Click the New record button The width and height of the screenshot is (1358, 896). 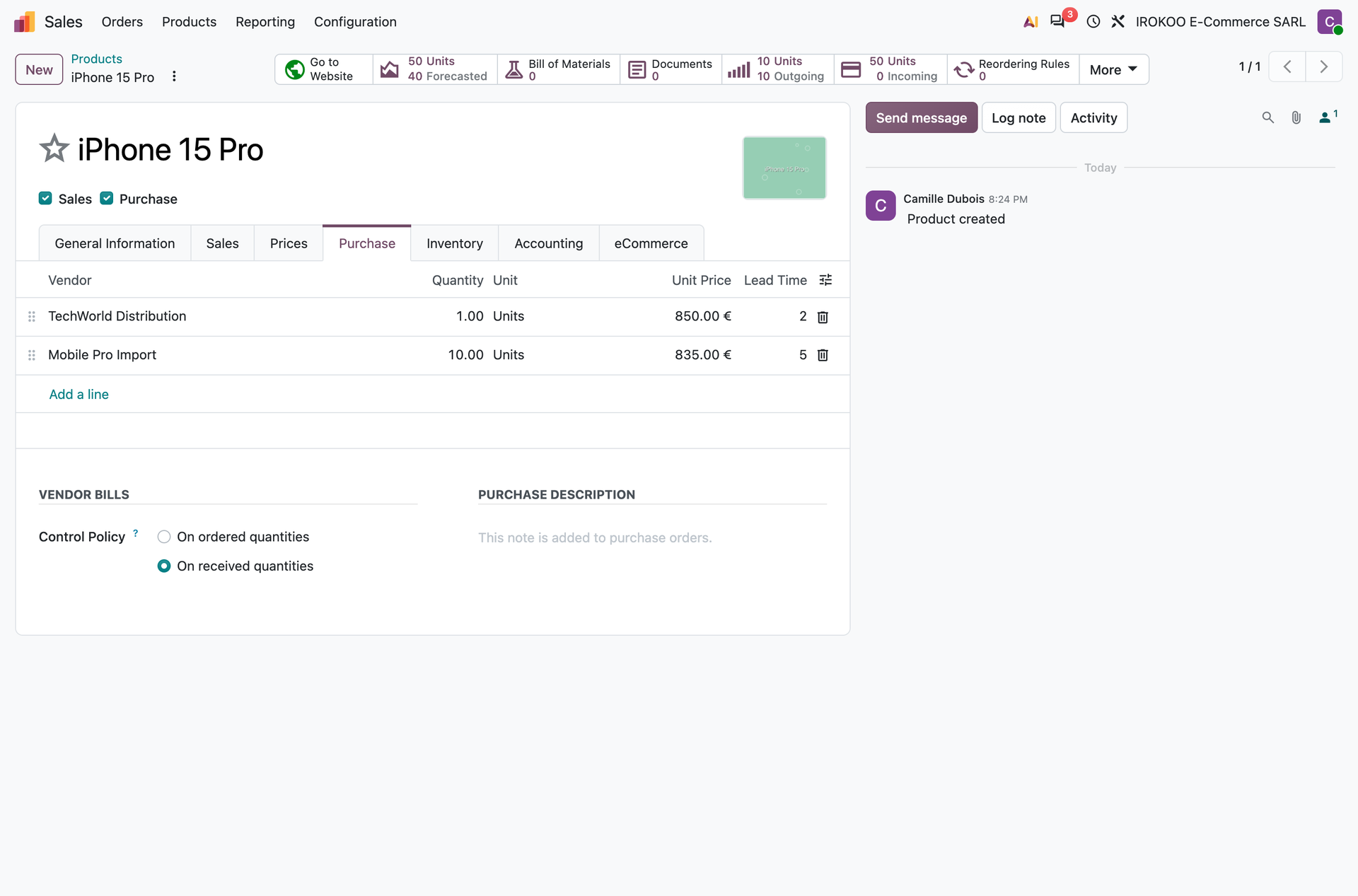(40, 69)
